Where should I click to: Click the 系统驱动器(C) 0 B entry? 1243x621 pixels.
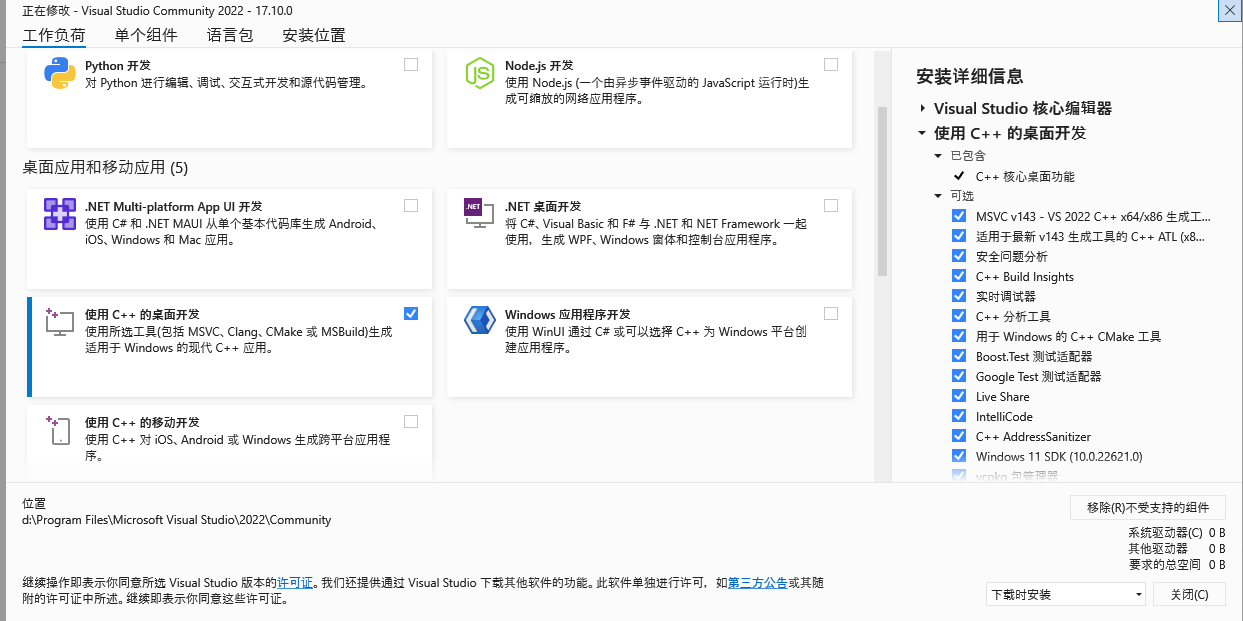(x=1177, y=533)
